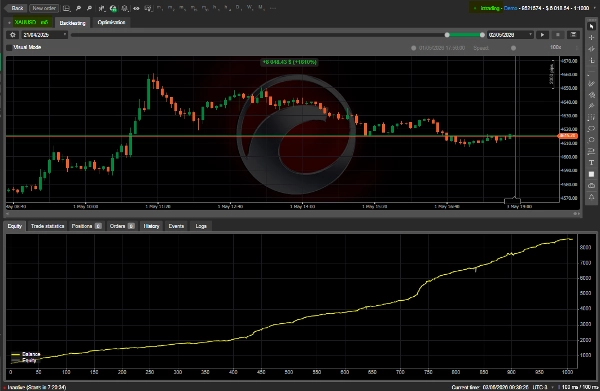Click the zoom in magnifier icon

78,8
